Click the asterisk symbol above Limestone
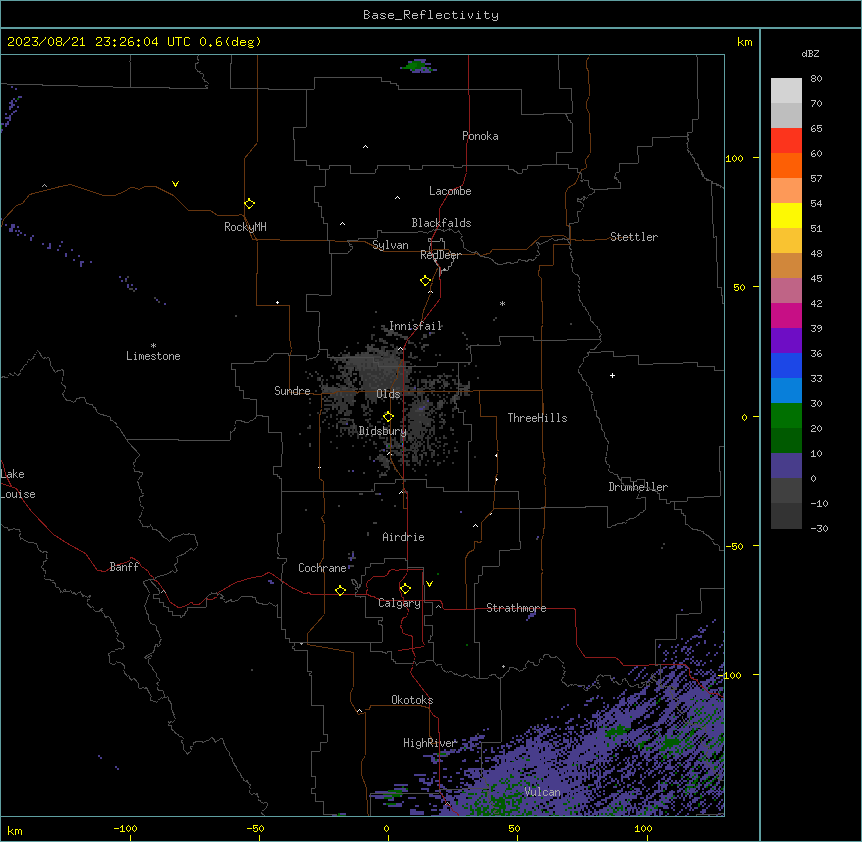This screenshot has height=842, width=862. [153, 346]
